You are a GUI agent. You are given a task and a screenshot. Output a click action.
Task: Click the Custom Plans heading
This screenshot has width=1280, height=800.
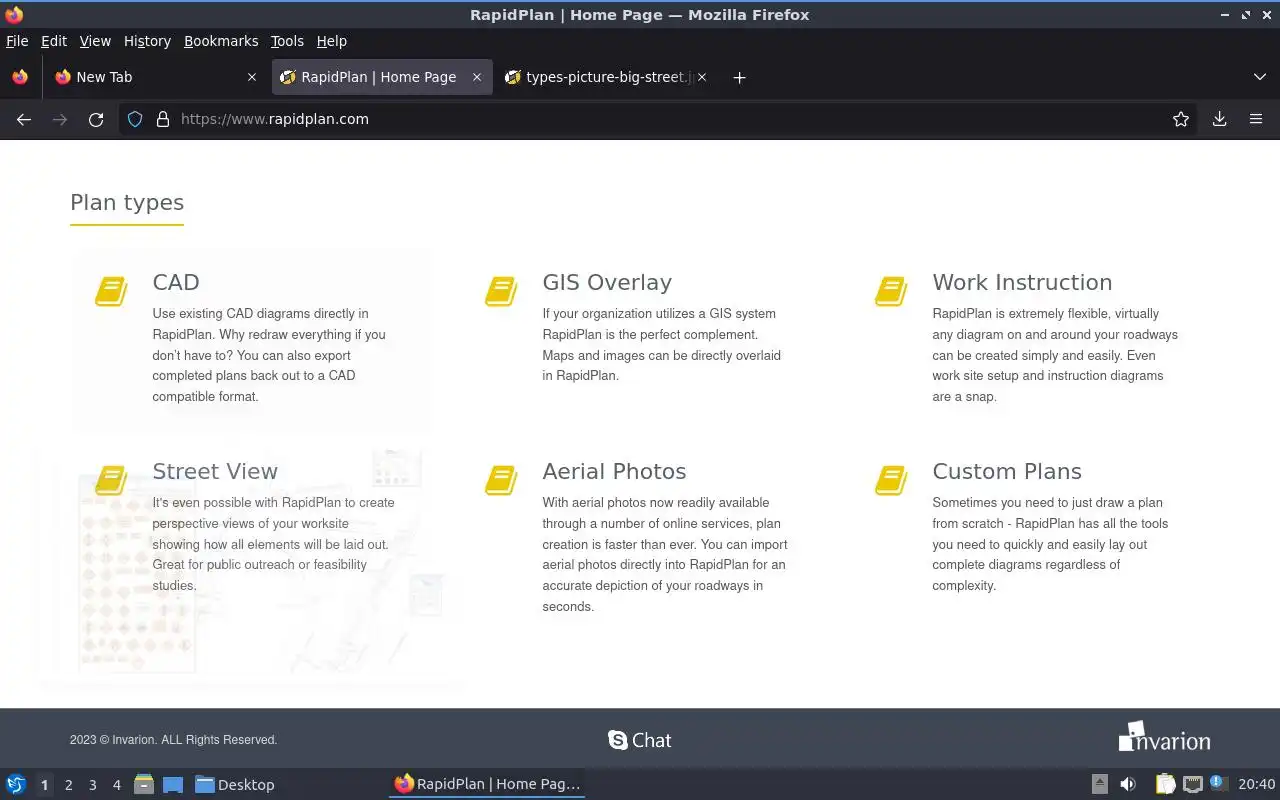coord(1007,471)
